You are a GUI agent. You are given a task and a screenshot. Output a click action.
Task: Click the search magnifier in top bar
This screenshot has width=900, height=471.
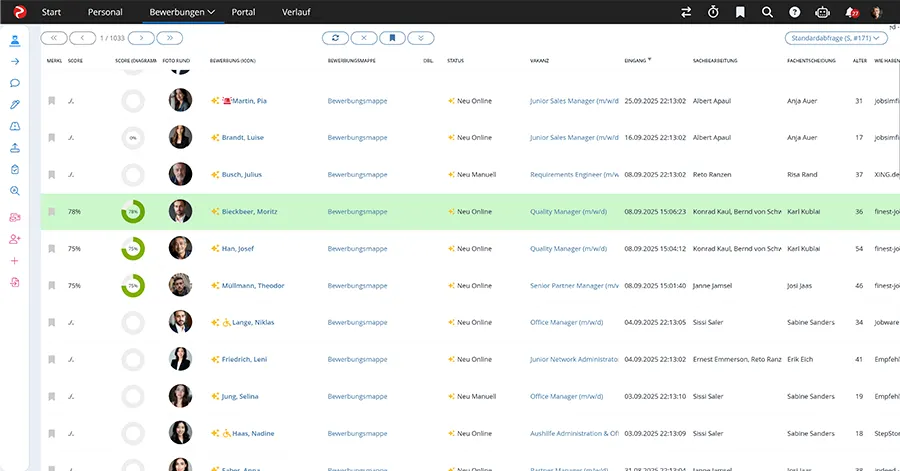click(x=767, y=12)
